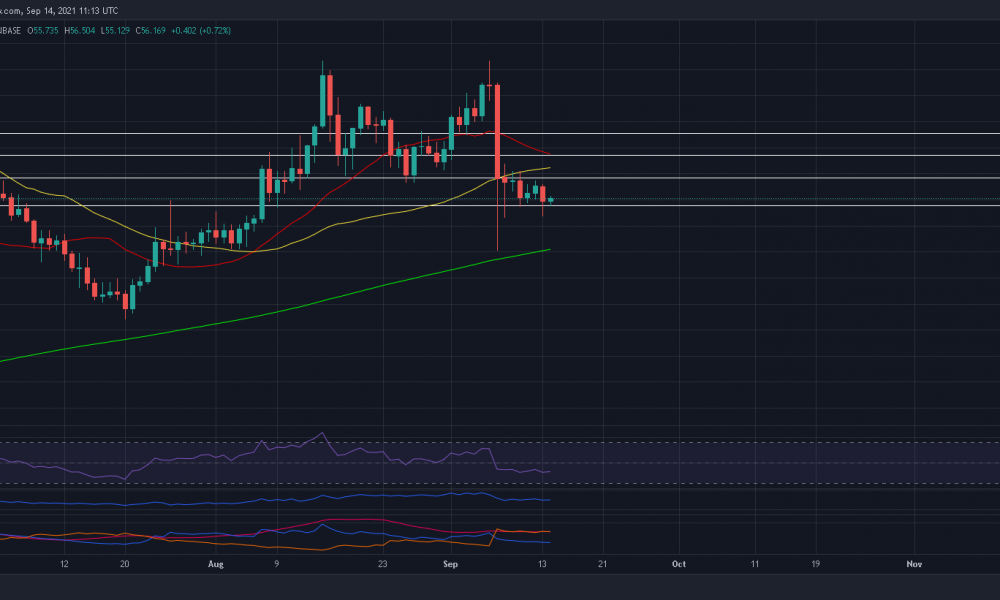Select the high value H56.504
This screenshot has width=1000, height=600.
pyautogui.click(x=80, y=31)
